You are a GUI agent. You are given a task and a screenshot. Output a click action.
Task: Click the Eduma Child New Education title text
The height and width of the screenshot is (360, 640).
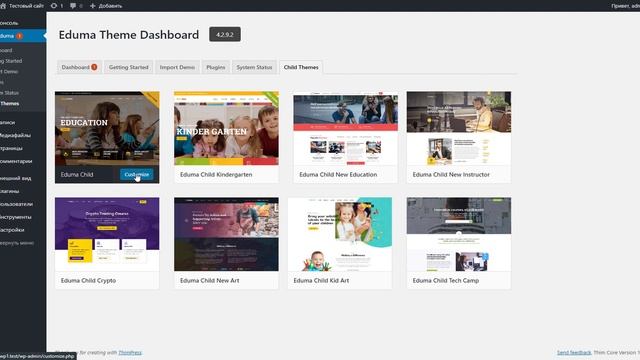(338, 174)
